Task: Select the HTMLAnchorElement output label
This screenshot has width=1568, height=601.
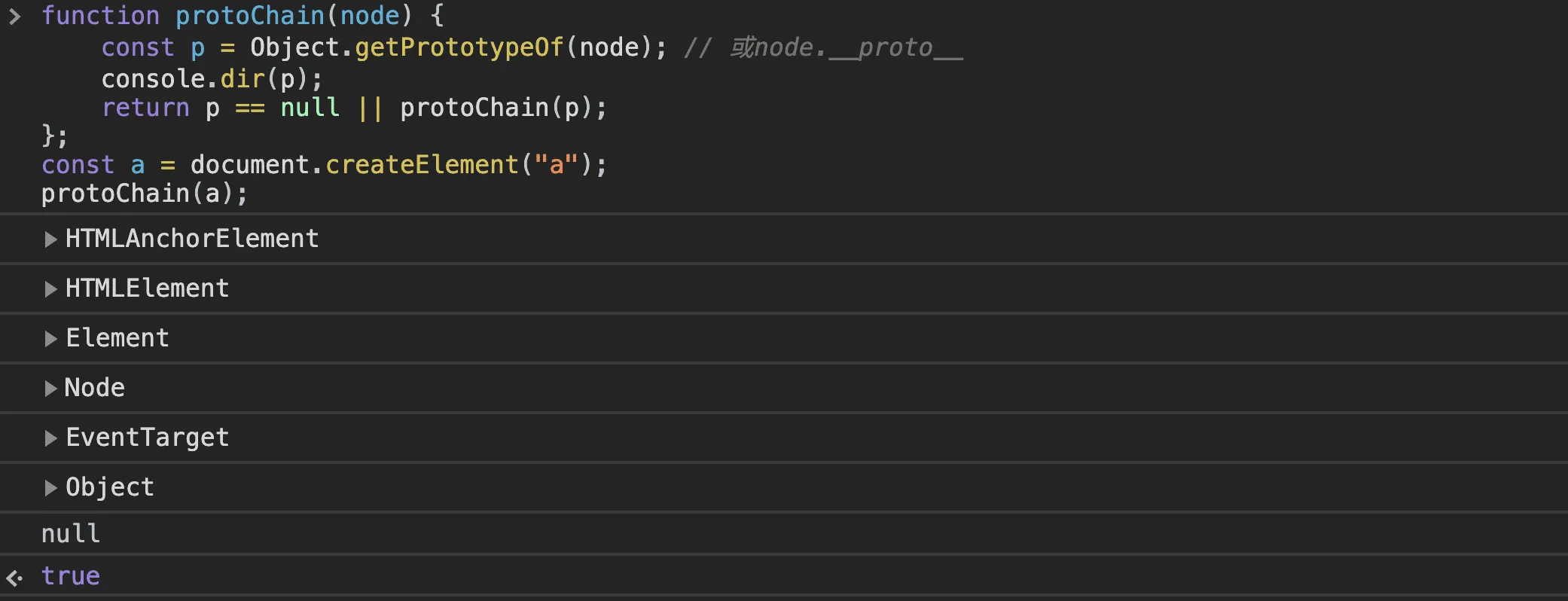Action: 192,239
